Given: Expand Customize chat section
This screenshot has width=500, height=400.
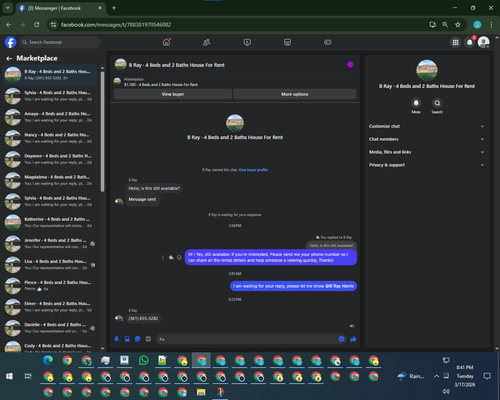Looking at the screenshot, I should pos(426,126).
